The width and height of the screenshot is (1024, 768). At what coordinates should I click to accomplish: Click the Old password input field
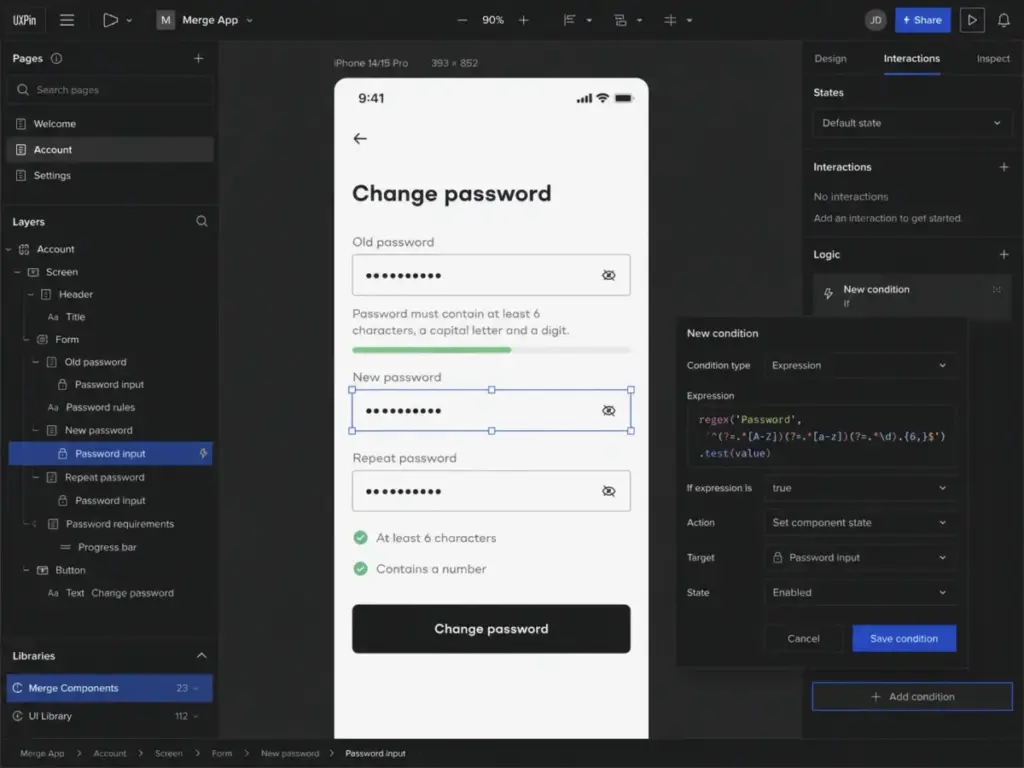pyautogui.click(x=491, y=276)
